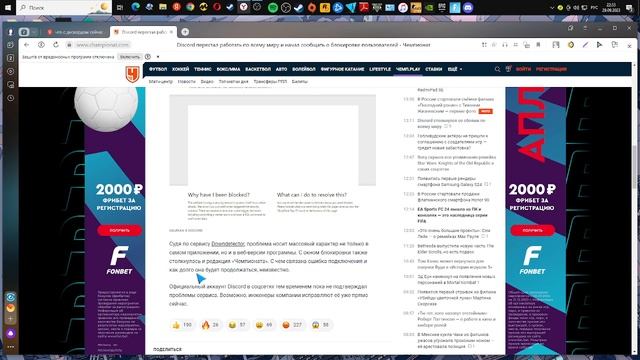This screenshot has height=360, width=640.
Task: Open the ТЕННИС section
Action: (203, 69)
